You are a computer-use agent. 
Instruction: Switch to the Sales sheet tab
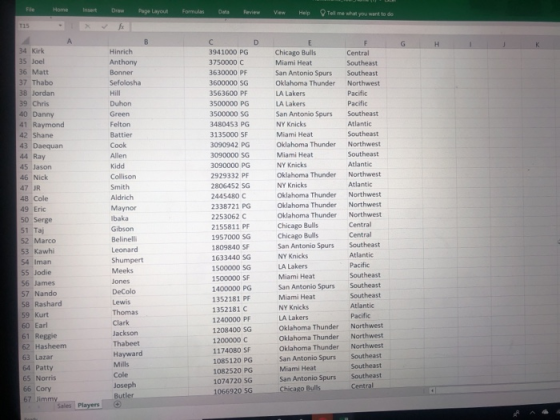point(64,405)
